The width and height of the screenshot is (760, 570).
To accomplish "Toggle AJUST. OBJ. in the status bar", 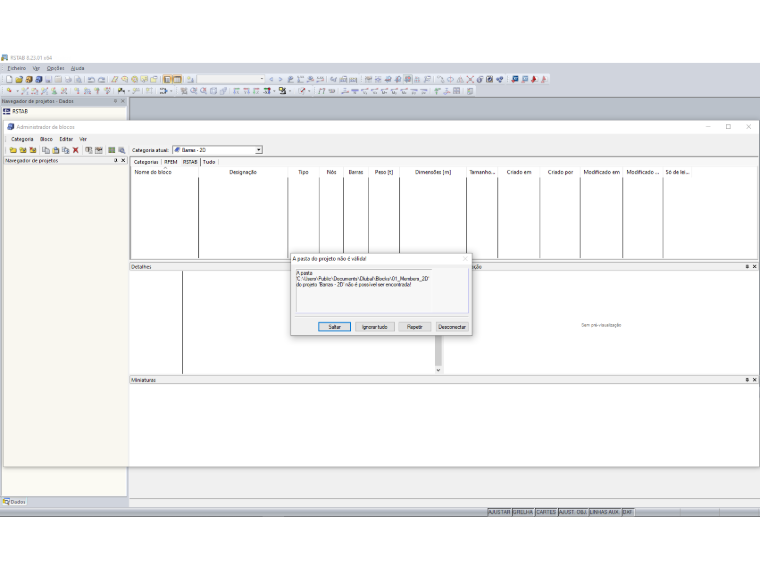I will (573, 512).
